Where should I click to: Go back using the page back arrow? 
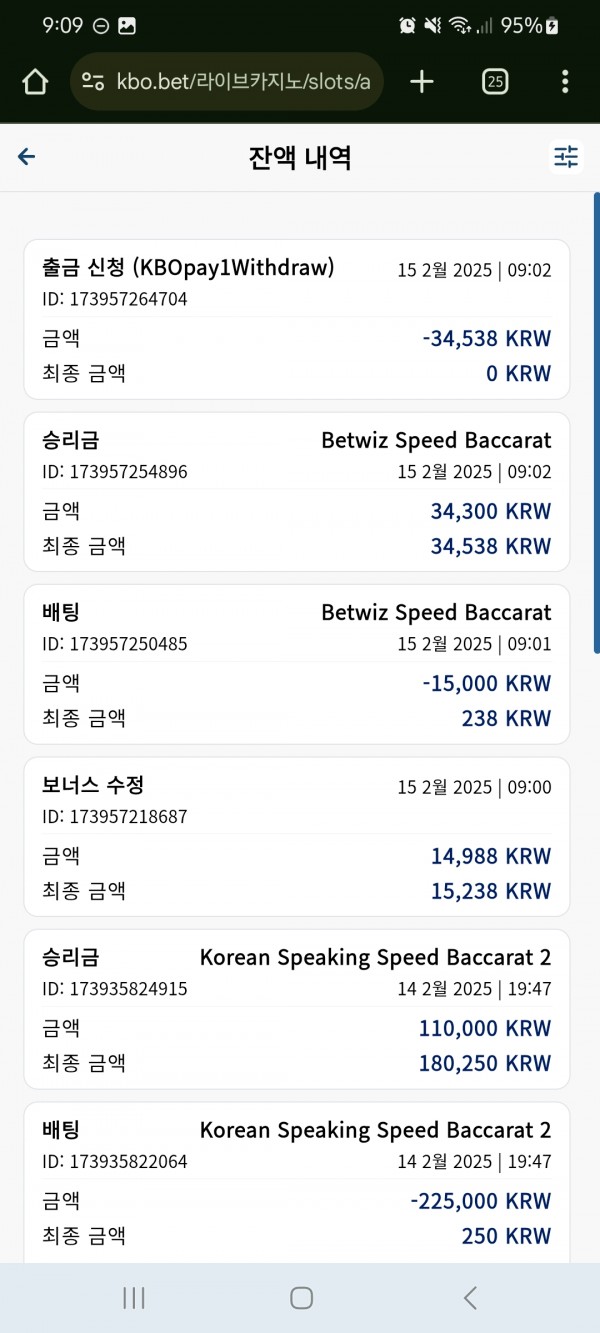tap(27, 157)
